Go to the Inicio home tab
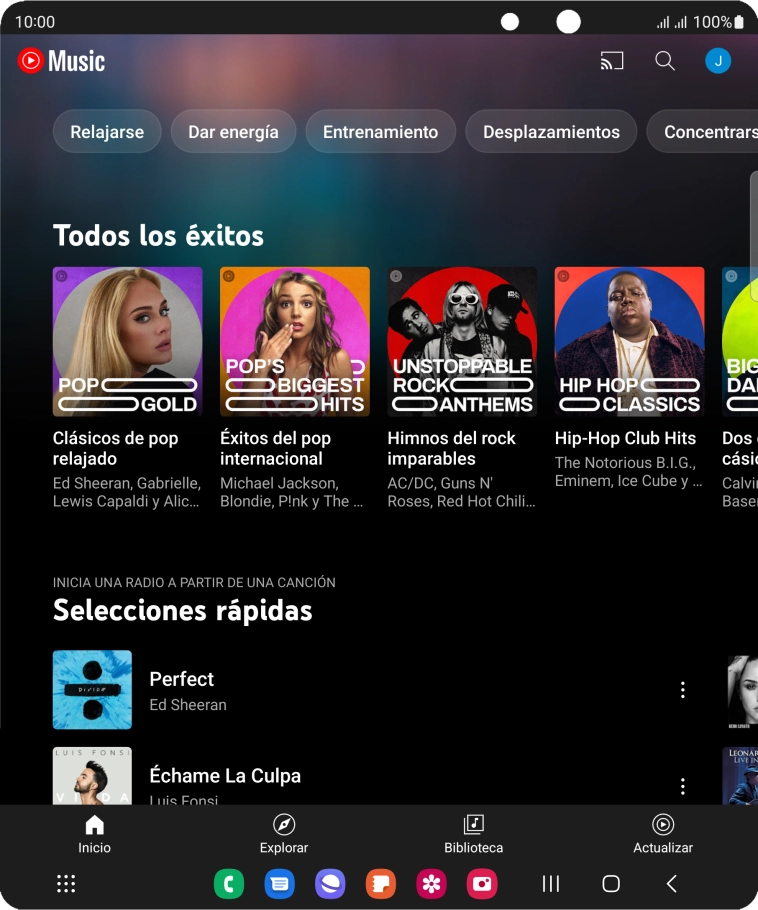This screenshot has width=758, height=910. tap(95, 833)
